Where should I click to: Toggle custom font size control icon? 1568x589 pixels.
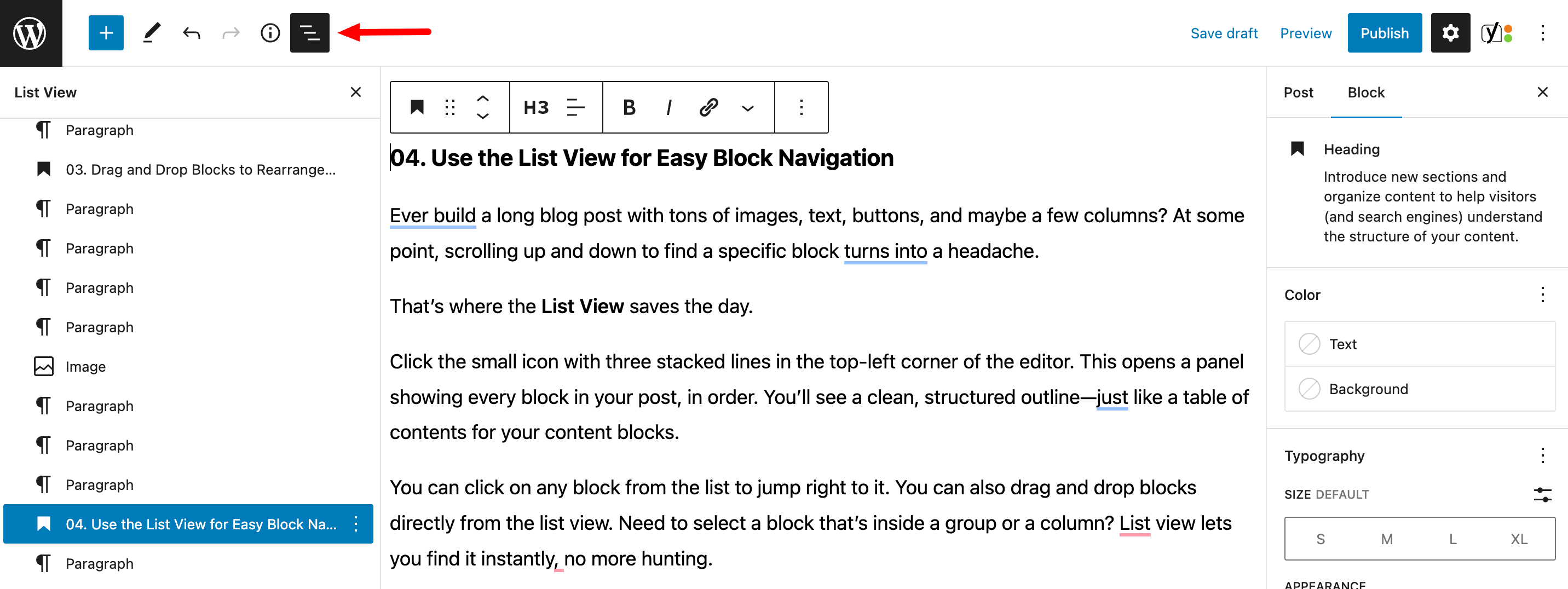(1542, 495)
